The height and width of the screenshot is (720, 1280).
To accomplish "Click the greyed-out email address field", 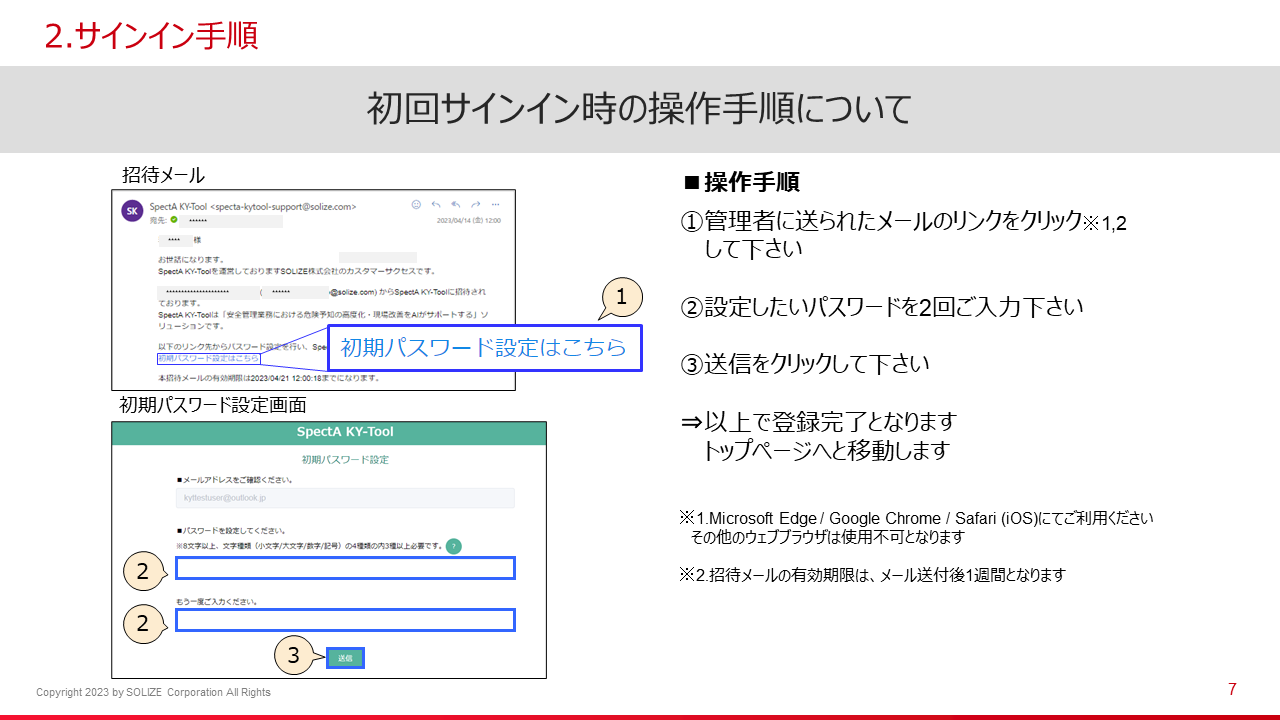I will pyautogui.click(x=345, y=498).
